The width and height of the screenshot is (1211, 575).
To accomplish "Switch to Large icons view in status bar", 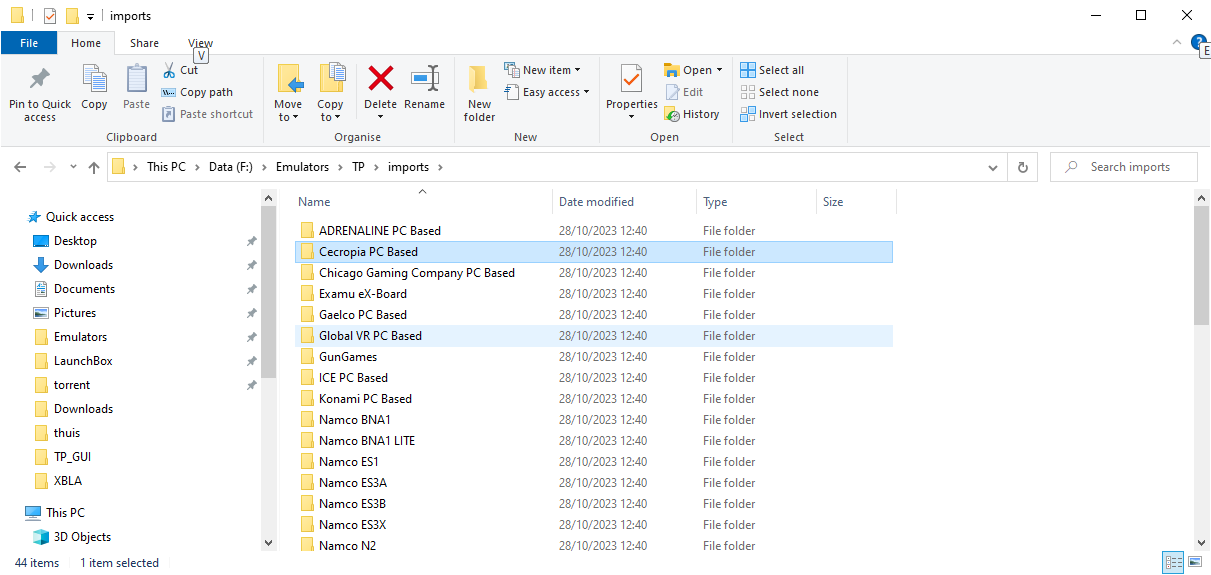I will click(1194, 563).
